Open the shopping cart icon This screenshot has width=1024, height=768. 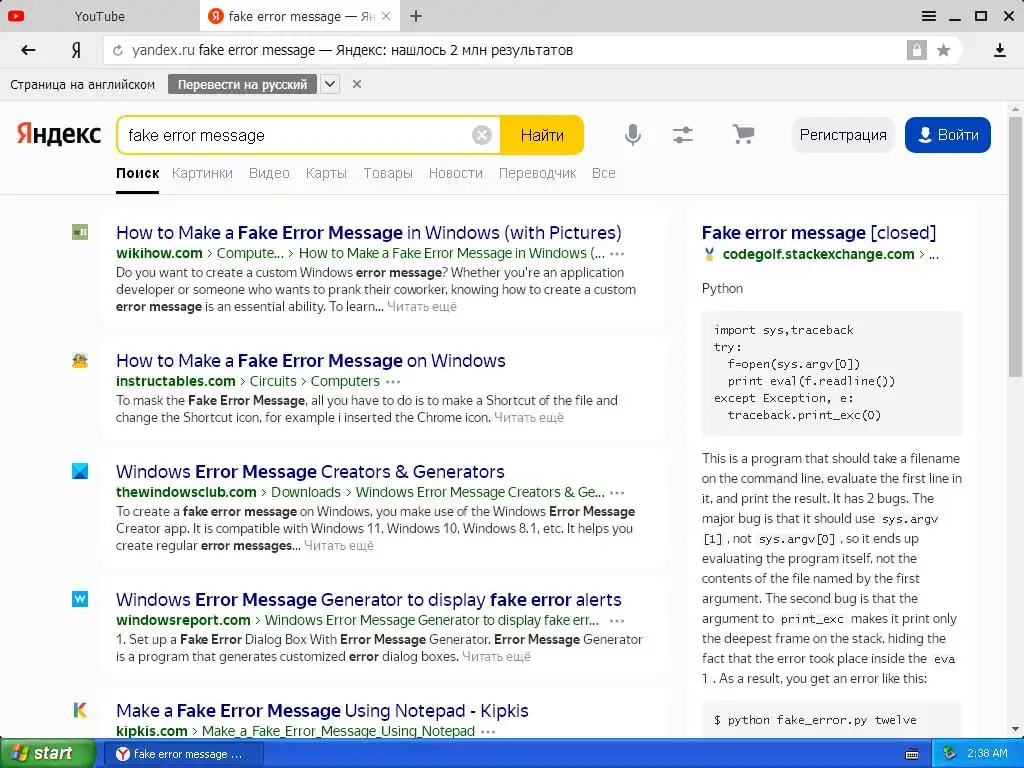pos(743,135)
